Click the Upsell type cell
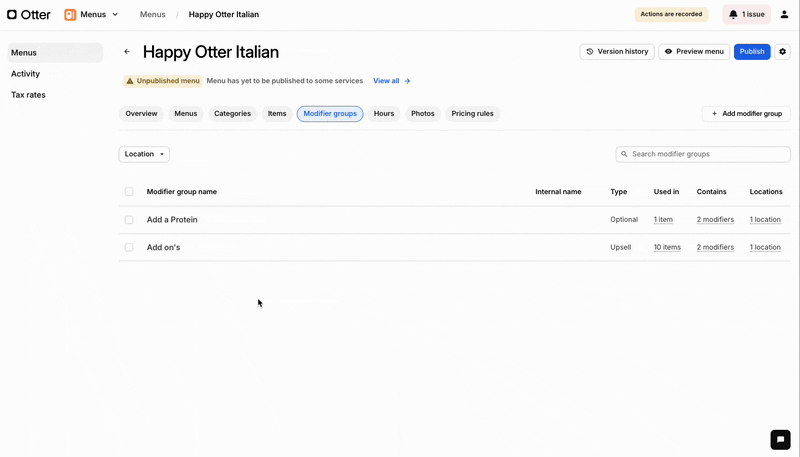 (620, 247)
